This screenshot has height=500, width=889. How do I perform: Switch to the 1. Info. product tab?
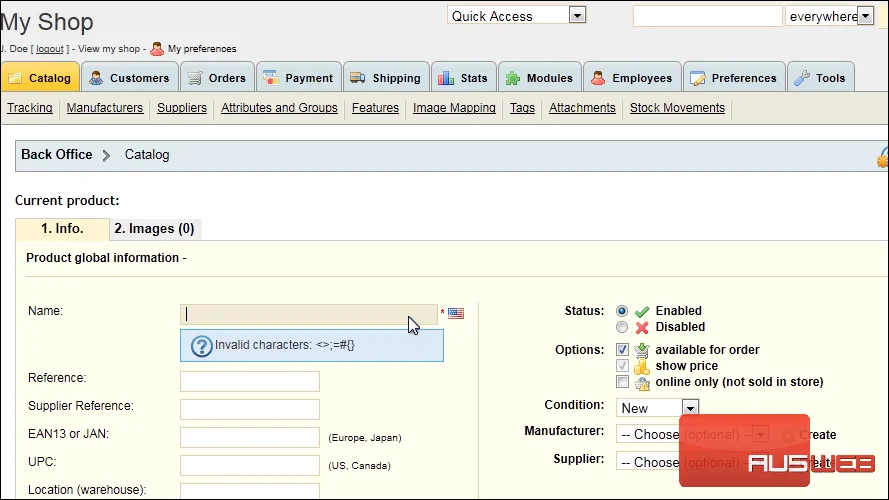(x=62, y=229)
